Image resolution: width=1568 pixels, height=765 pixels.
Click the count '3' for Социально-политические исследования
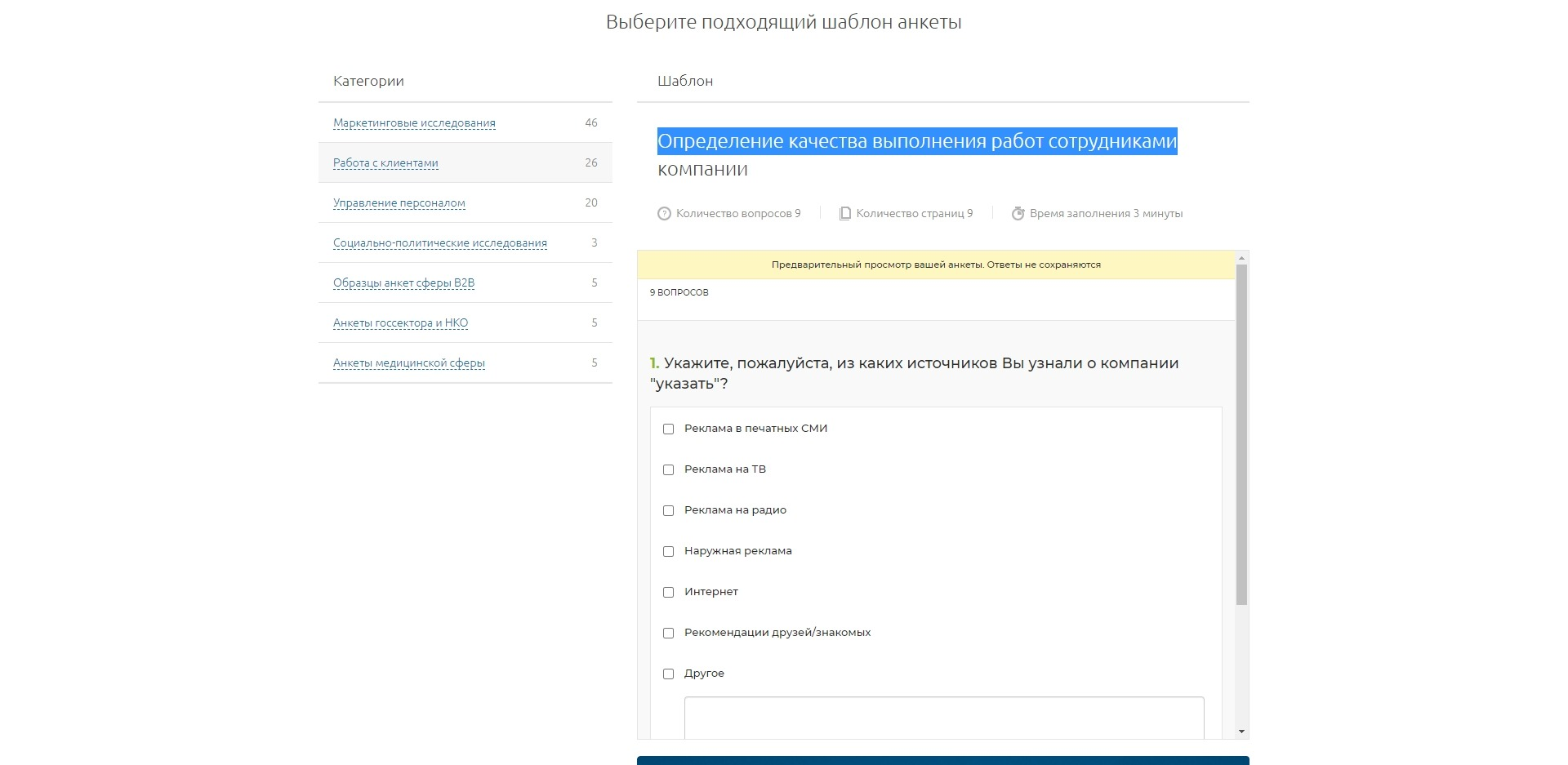pyautogui.click(x=595, y=243)
